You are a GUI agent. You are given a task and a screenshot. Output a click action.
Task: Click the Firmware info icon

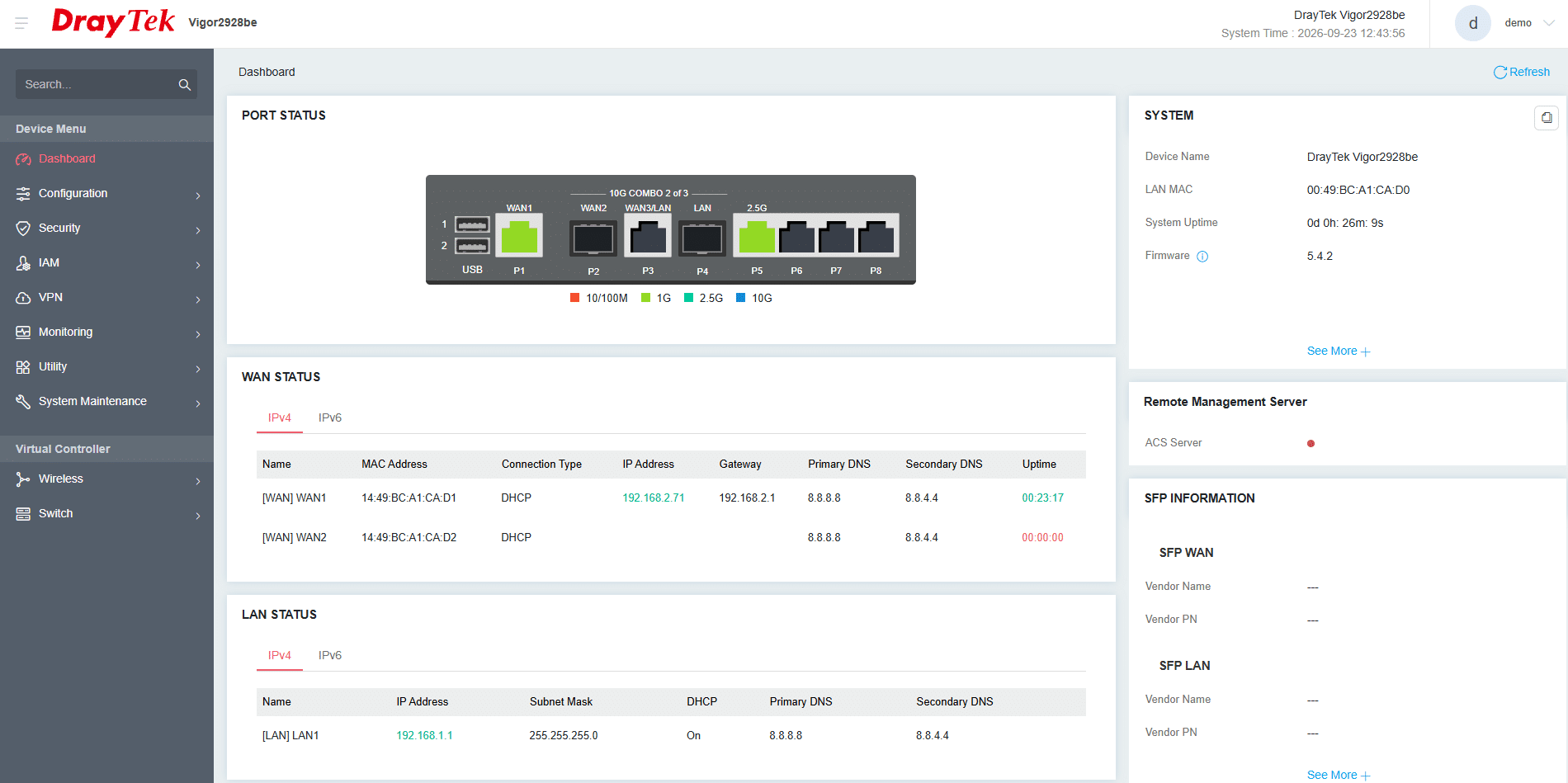[x=1202, y=257]
